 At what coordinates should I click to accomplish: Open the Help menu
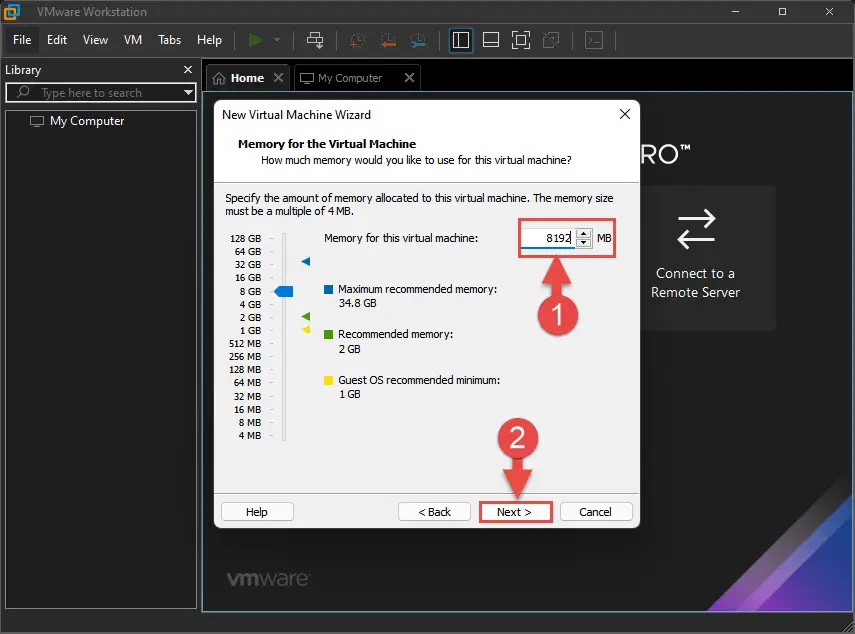(x=209, y=40)
